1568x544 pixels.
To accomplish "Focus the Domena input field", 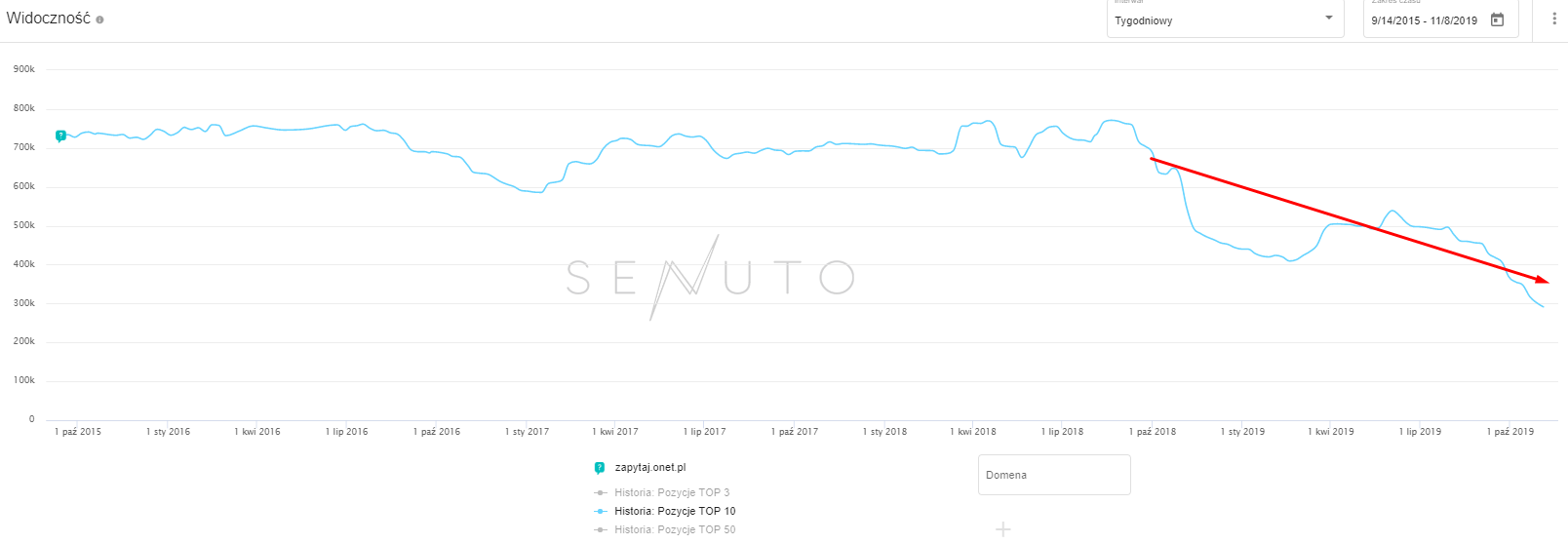I will [x=1053, y=475].
